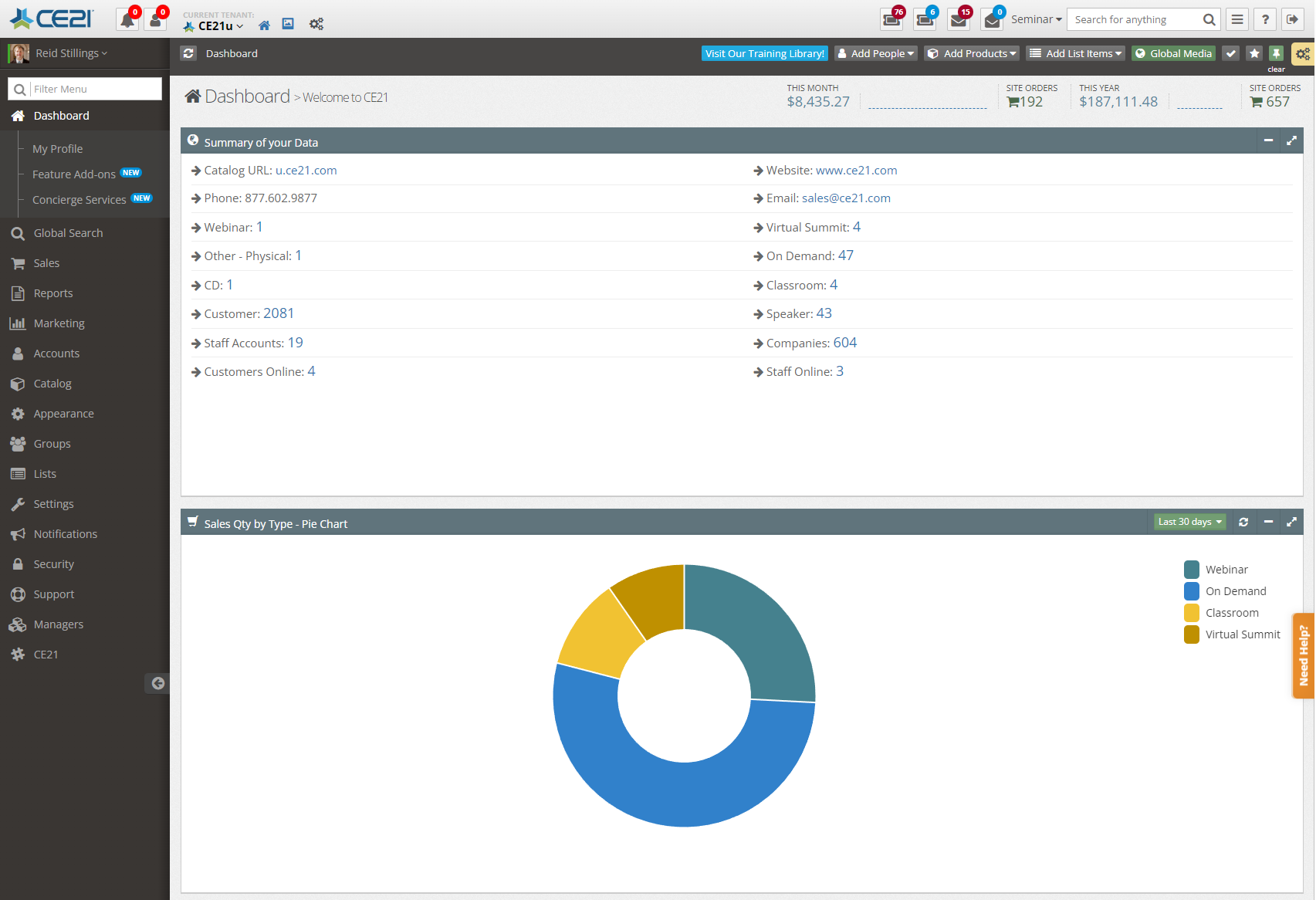Open the u.ce21.com catalog link
1316x900 pixels.
pyautogui.click(x=306, y=171)
